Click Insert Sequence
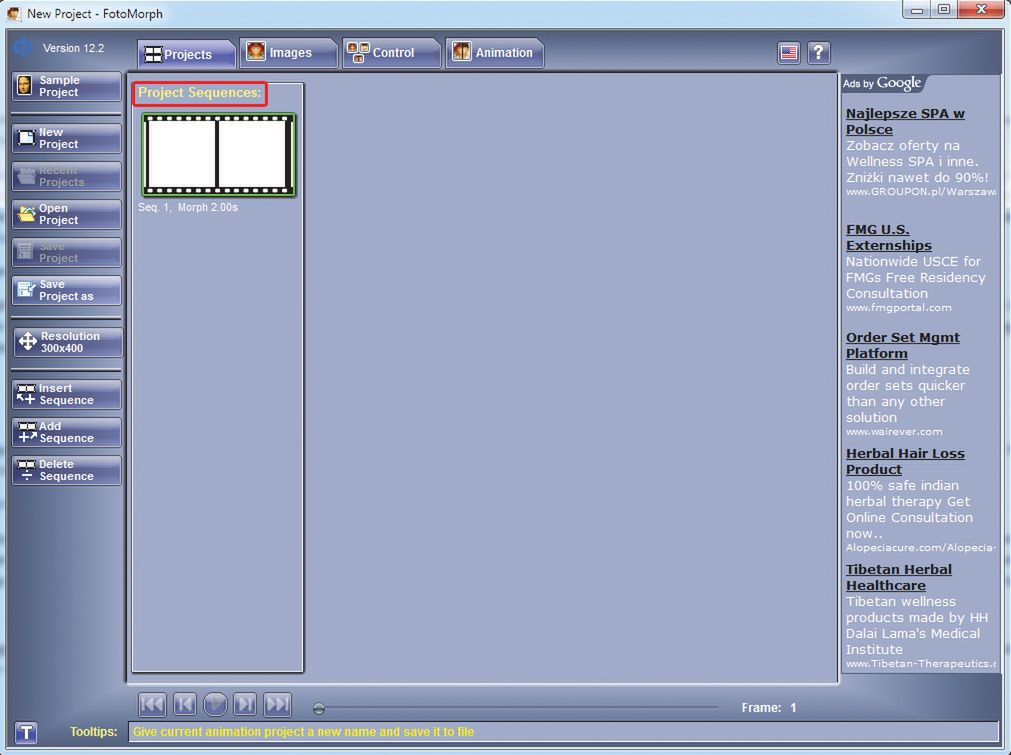The image size is (1011, 755). [x=66, y=394]
